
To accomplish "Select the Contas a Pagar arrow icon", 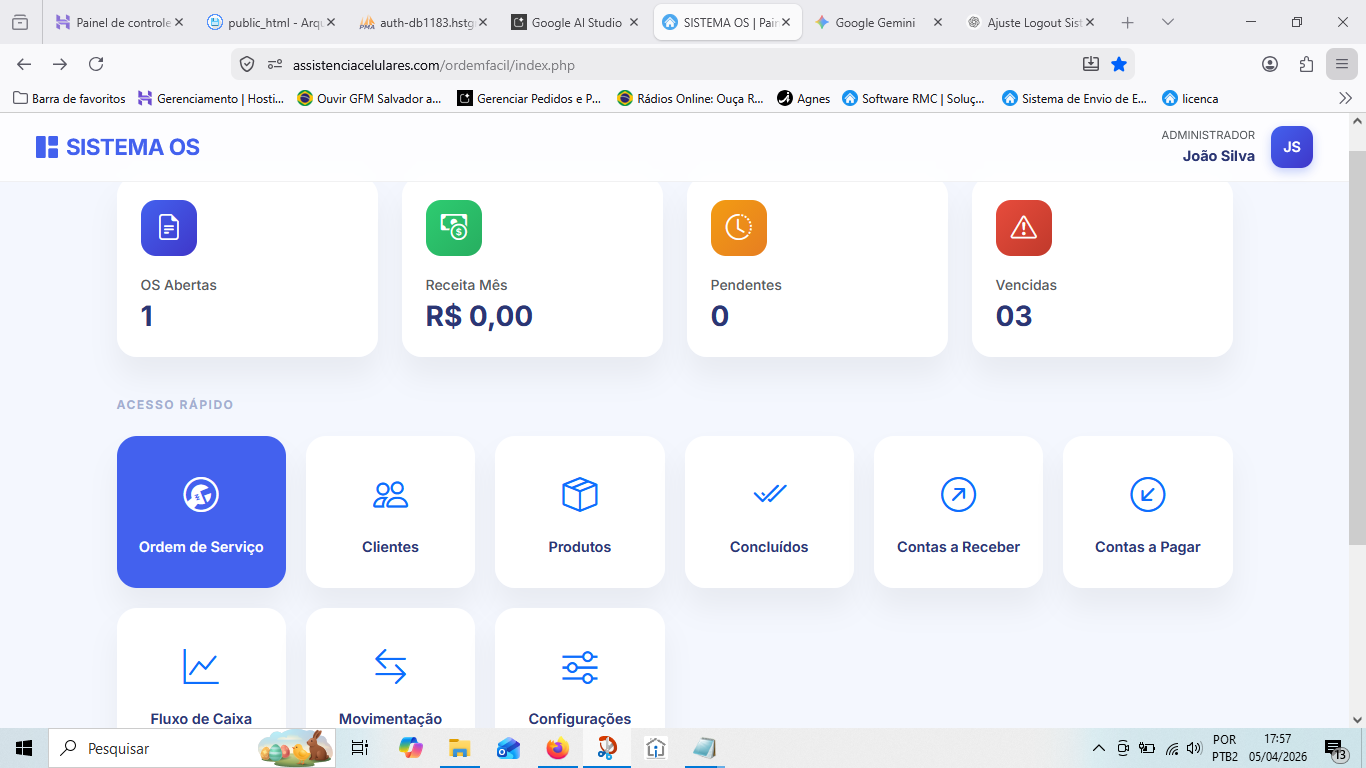I will pos(1147,494).
